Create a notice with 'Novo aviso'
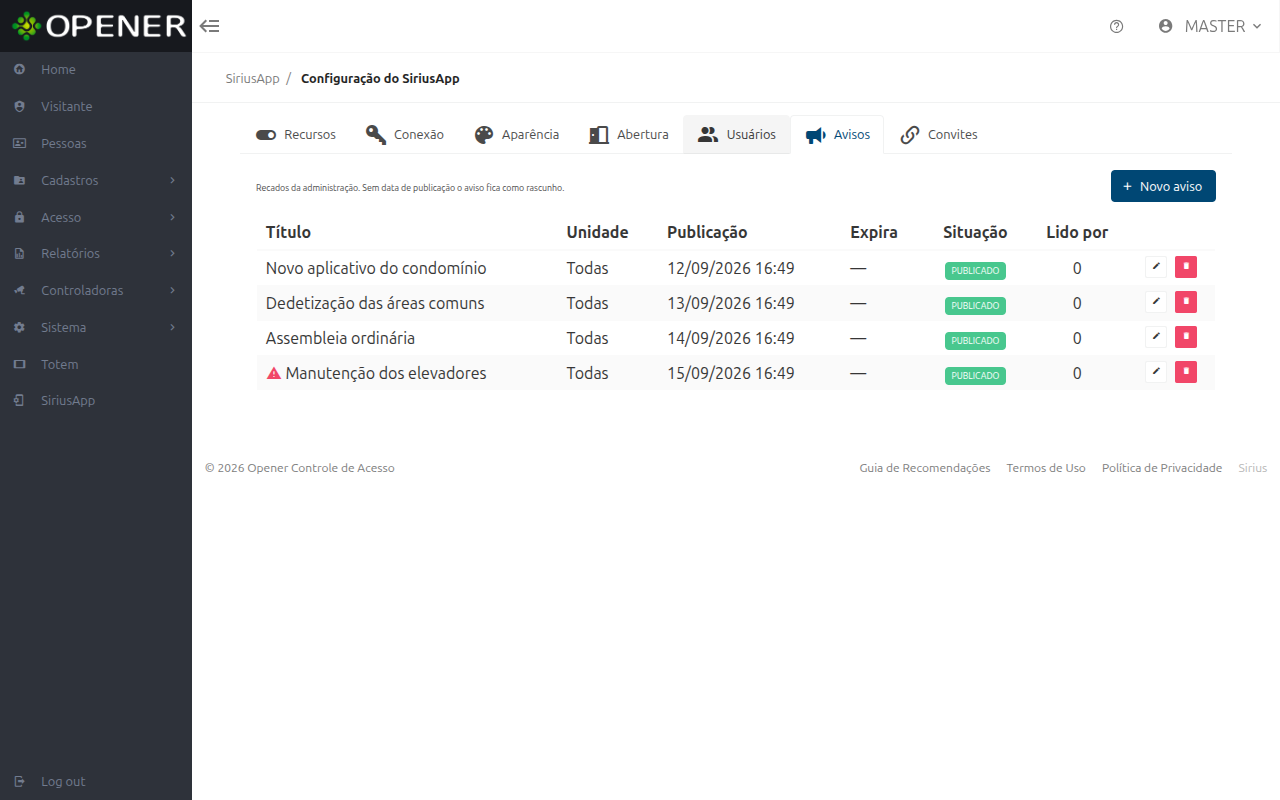 (1163, 186)
